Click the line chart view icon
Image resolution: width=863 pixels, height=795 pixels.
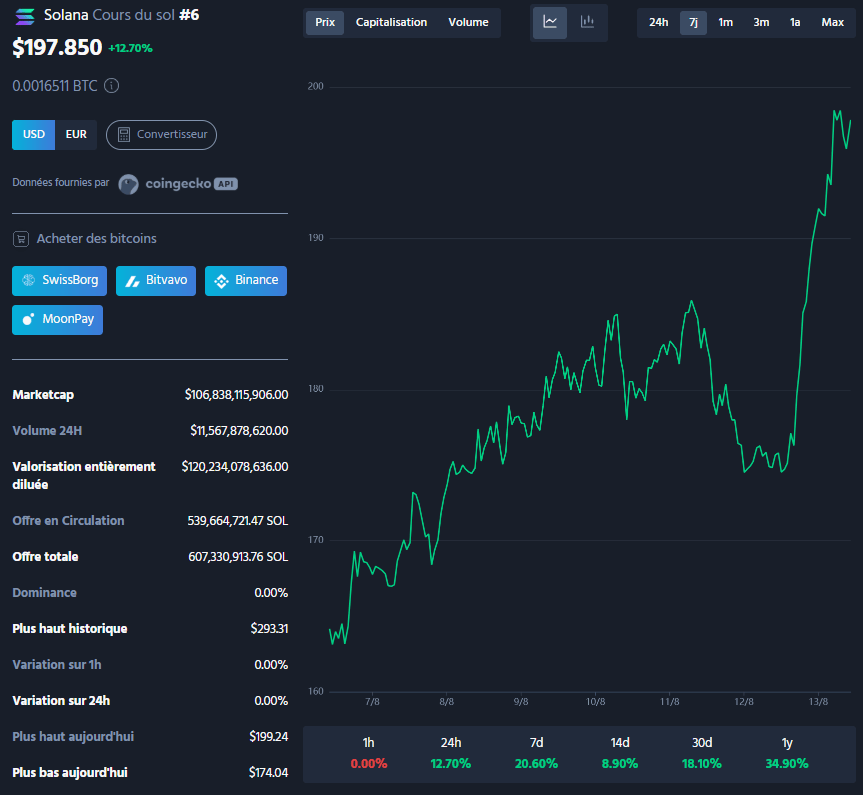point(550,22)
